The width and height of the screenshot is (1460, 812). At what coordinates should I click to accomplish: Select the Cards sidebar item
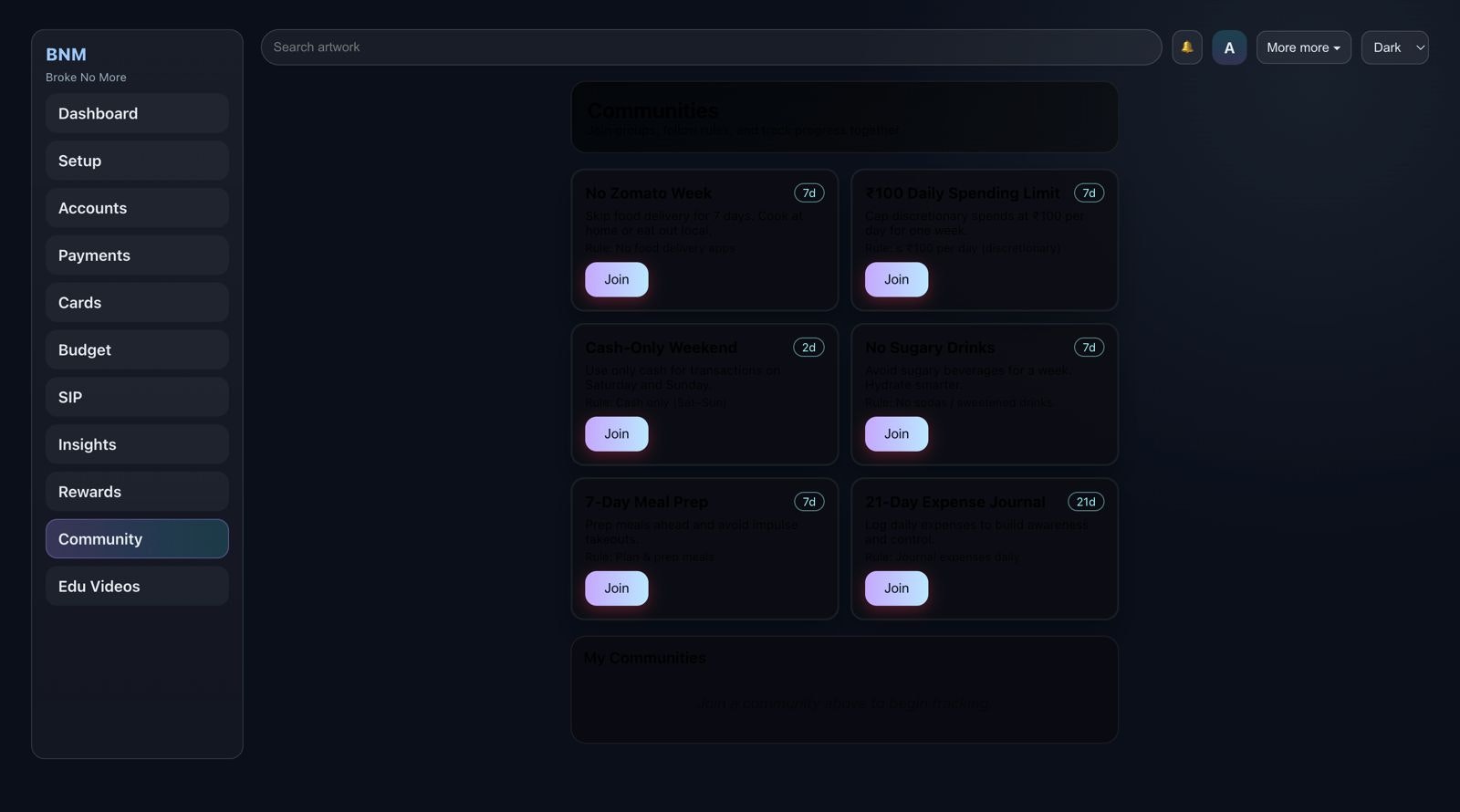pos(137,303)
